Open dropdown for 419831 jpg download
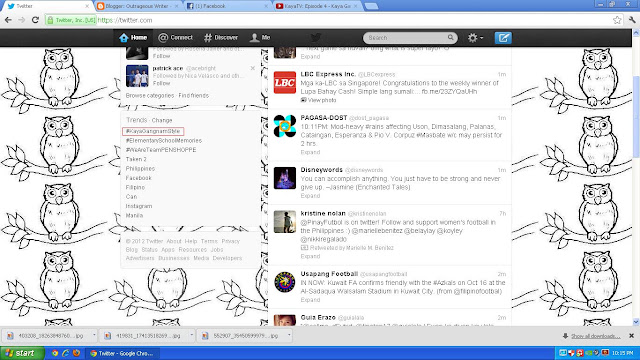The image size is (640, 360). point(192,335)
